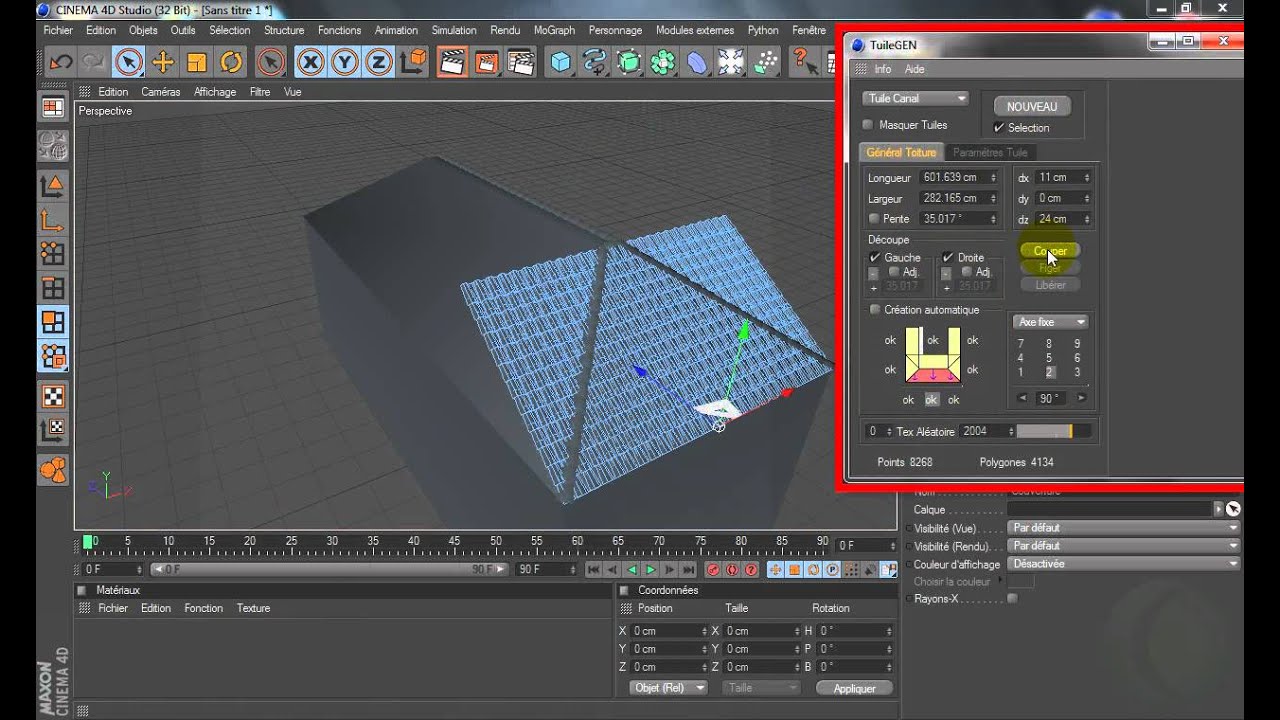The width and height of the screenshot is (1280, 720).
Task: Toggle the Rayons-X checkbox
Action: click(x=1012, y=599)
